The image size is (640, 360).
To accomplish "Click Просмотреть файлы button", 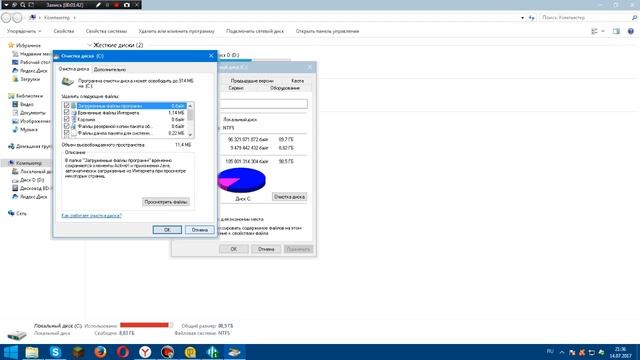I will click(166, 202).
